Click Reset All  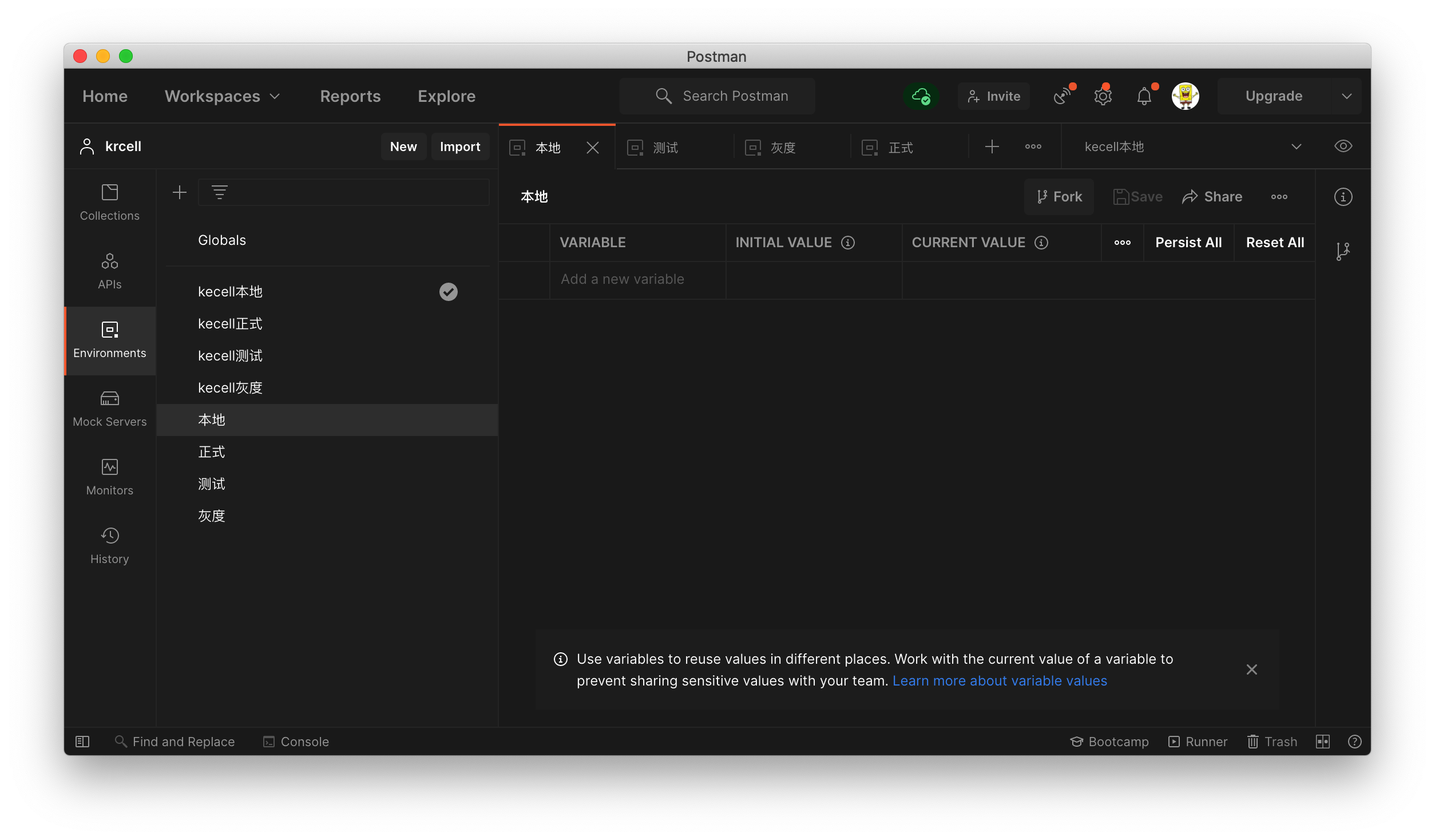[1275, 243]
